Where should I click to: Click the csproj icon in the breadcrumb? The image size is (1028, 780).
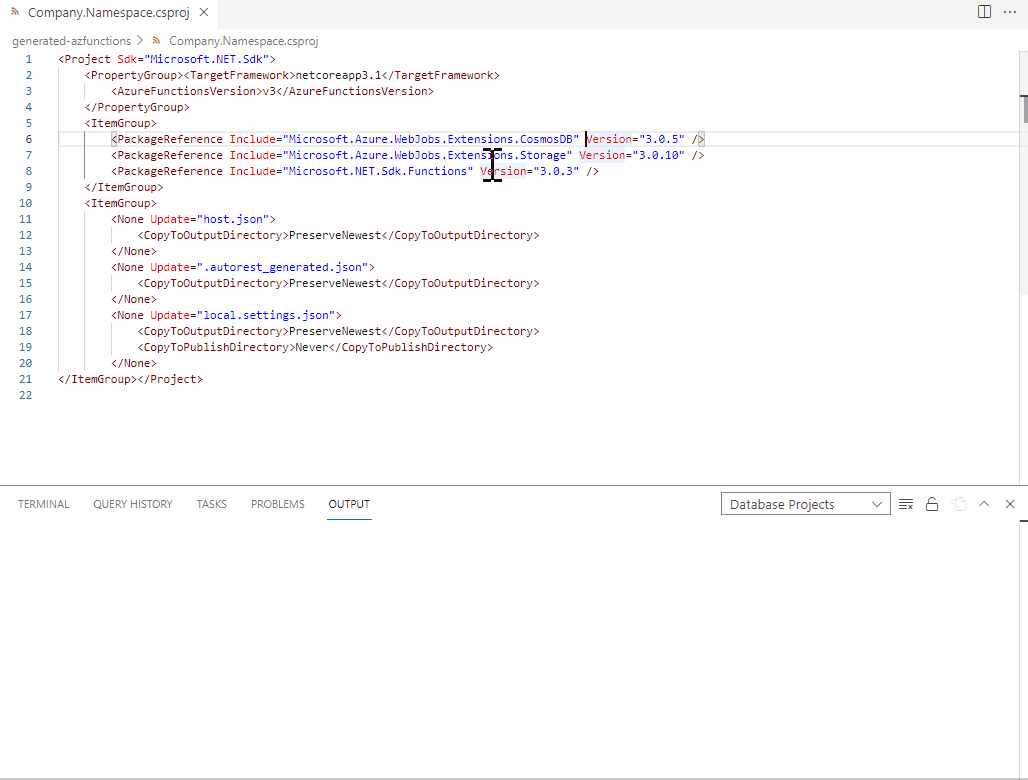click(156, 41)
